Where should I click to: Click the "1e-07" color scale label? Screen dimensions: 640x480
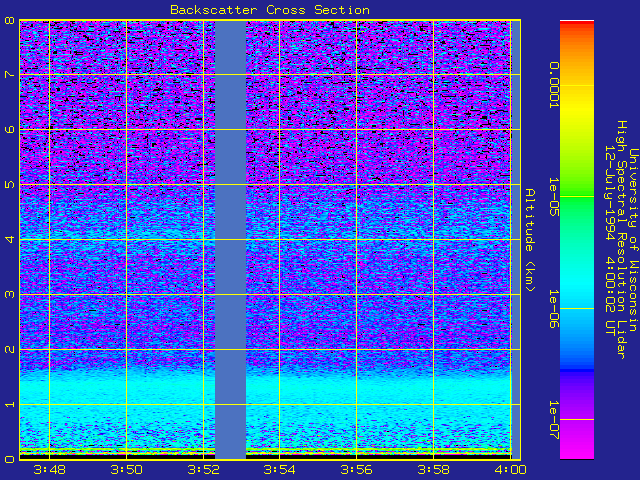coord(553,420)
